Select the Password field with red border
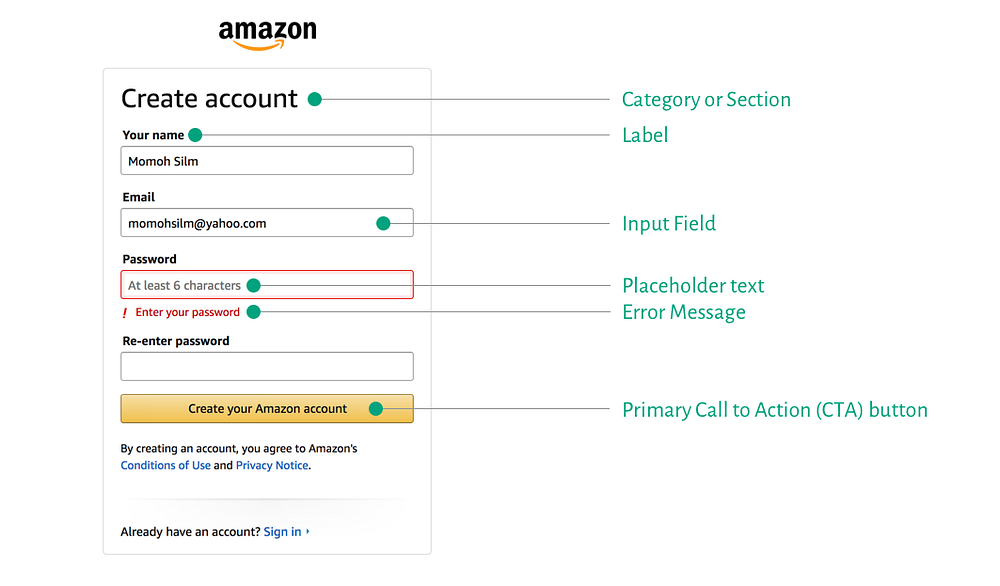The width and height of the screenshot is (1000, 586). (x=267, y=284)
